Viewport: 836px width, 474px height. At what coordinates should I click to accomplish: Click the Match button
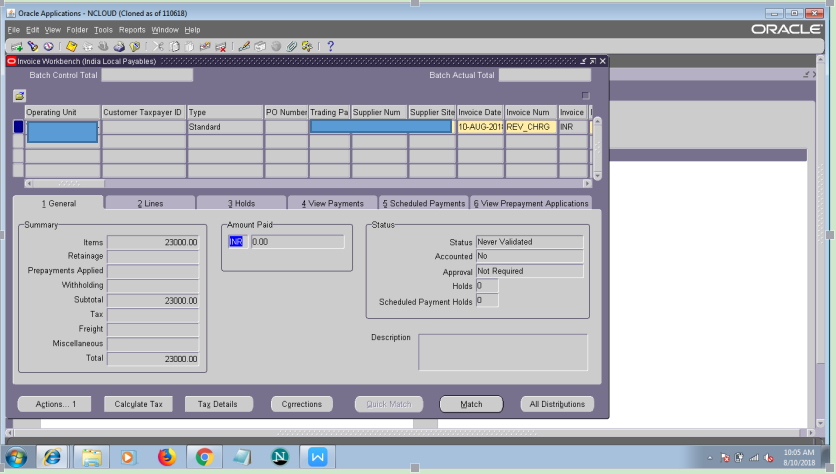(471, 404)
